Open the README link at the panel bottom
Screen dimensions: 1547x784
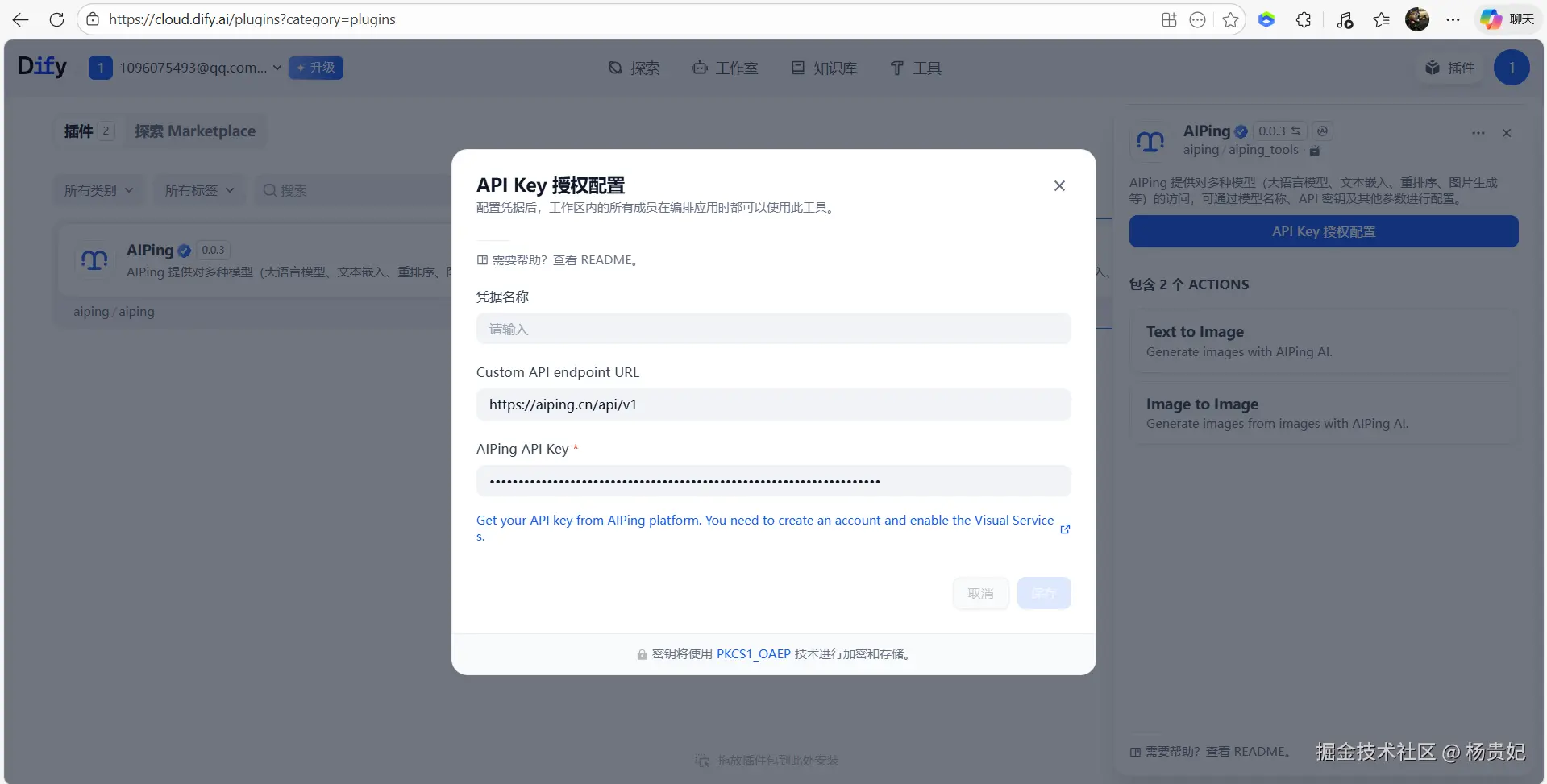coord(1211,752)
